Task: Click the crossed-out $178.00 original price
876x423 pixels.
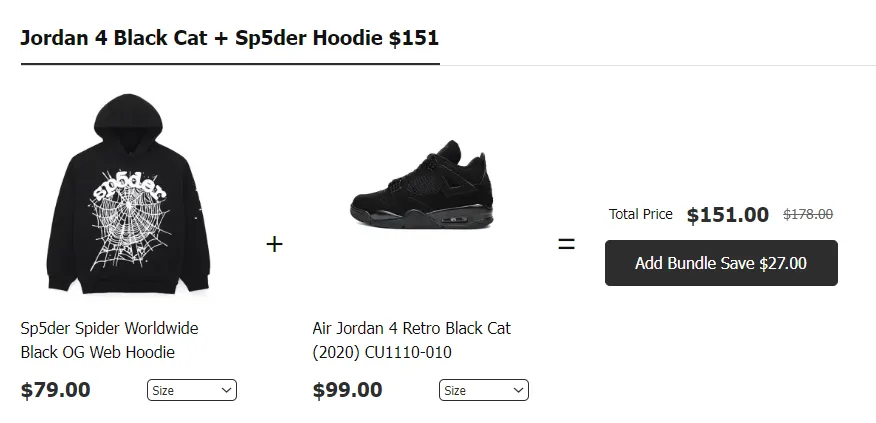Action: coord(808,214)
